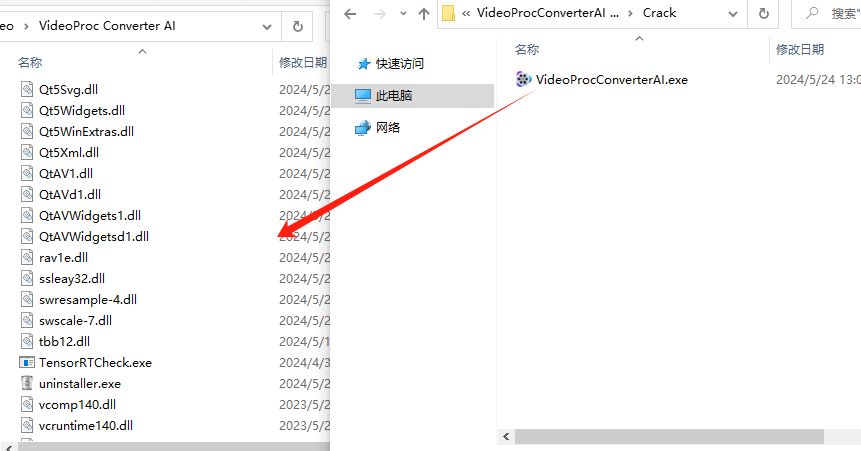Select the swresample-4.dll file icon
The height and width of the screenshot is (451, 861).
pos(27,299)
